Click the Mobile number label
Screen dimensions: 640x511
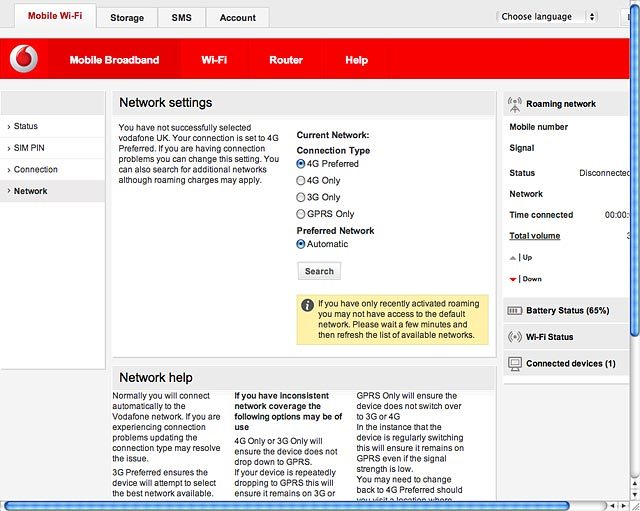point(538,127)
